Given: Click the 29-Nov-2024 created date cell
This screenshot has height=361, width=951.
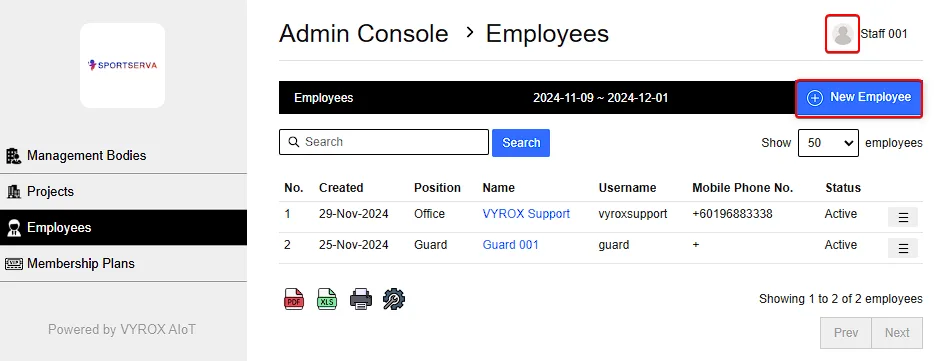Looking at the screenshot, I should coord(354,214).
